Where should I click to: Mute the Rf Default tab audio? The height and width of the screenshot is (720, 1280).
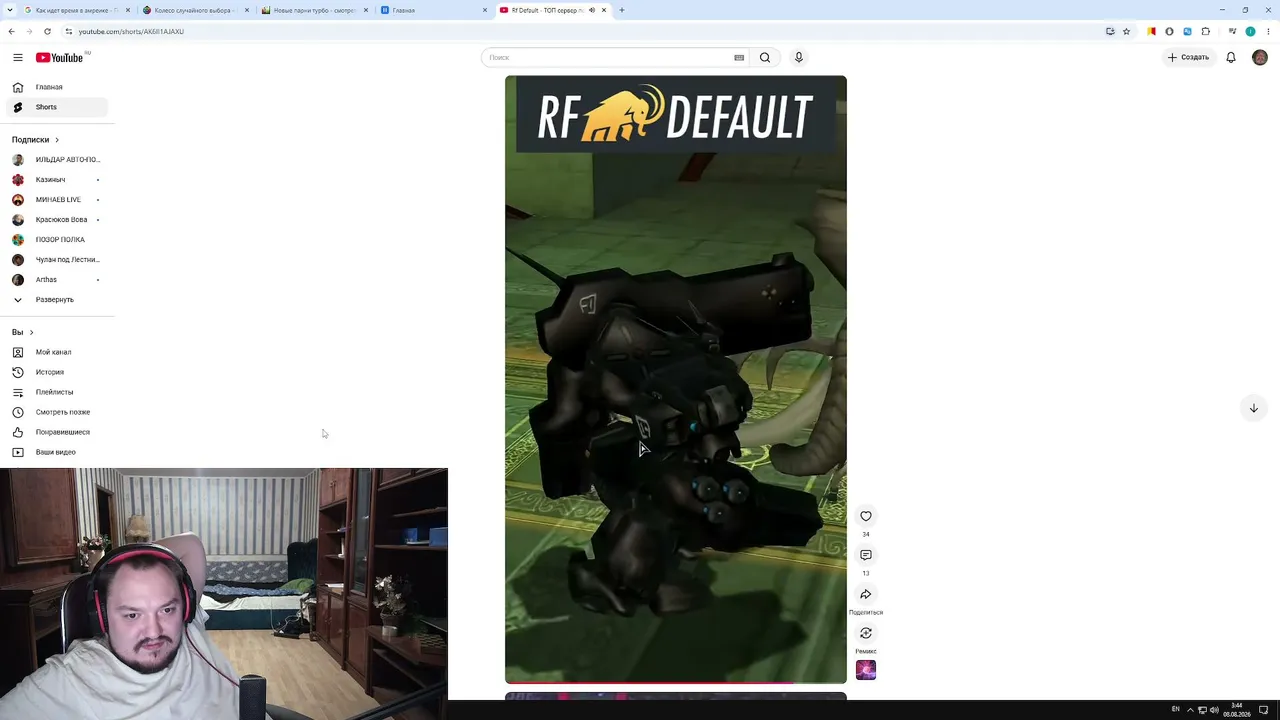coord(592,10)
